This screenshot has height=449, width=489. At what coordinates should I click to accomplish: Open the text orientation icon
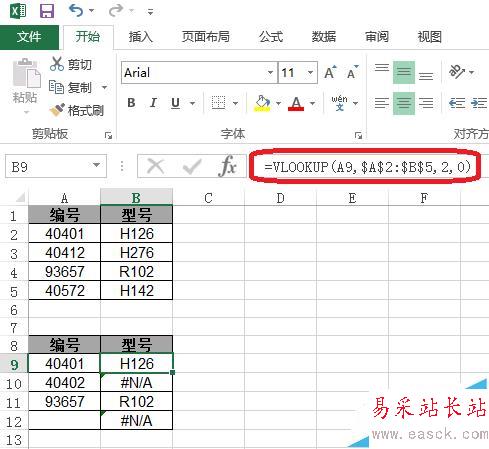coord(457,71)
